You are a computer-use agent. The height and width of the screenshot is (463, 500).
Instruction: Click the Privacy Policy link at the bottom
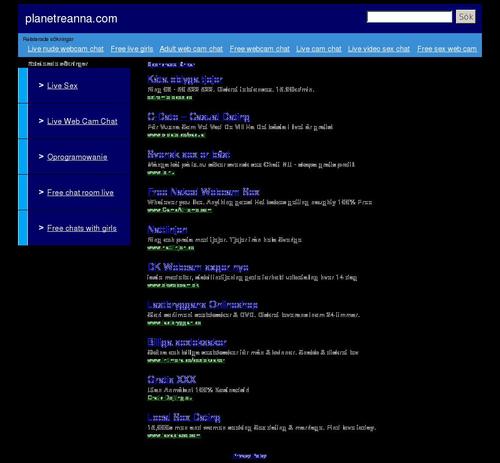(x=250, y=456)
